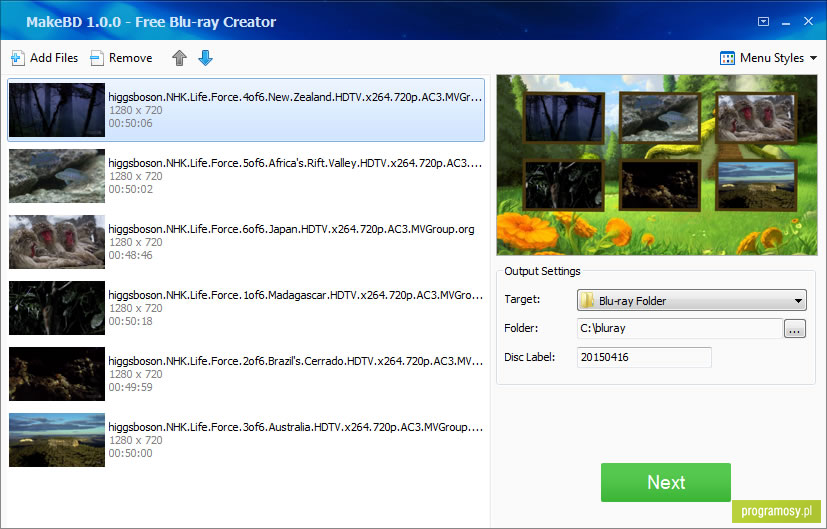Click the Remove minus icon
Image resolution: width=827 pixels, height=529 pixels.
coord(97,58)
